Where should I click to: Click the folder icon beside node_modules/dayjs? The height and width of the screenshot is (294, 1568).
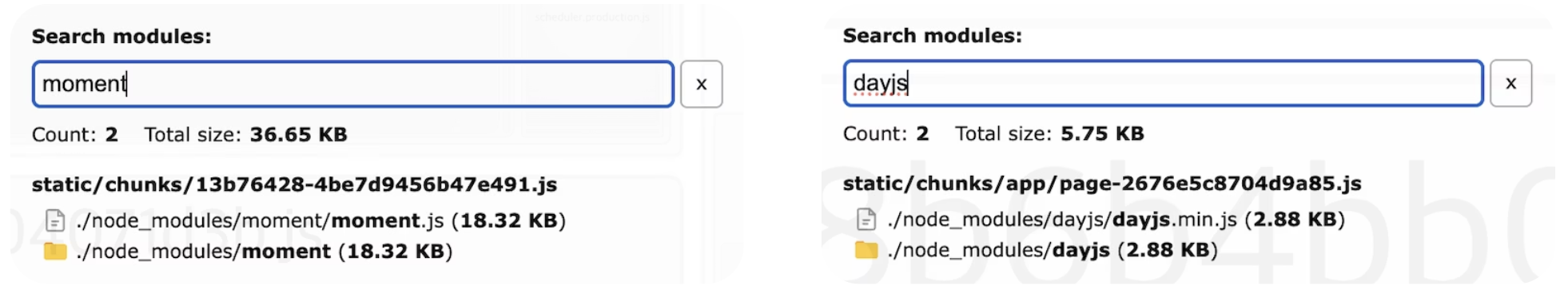(866, 250)
